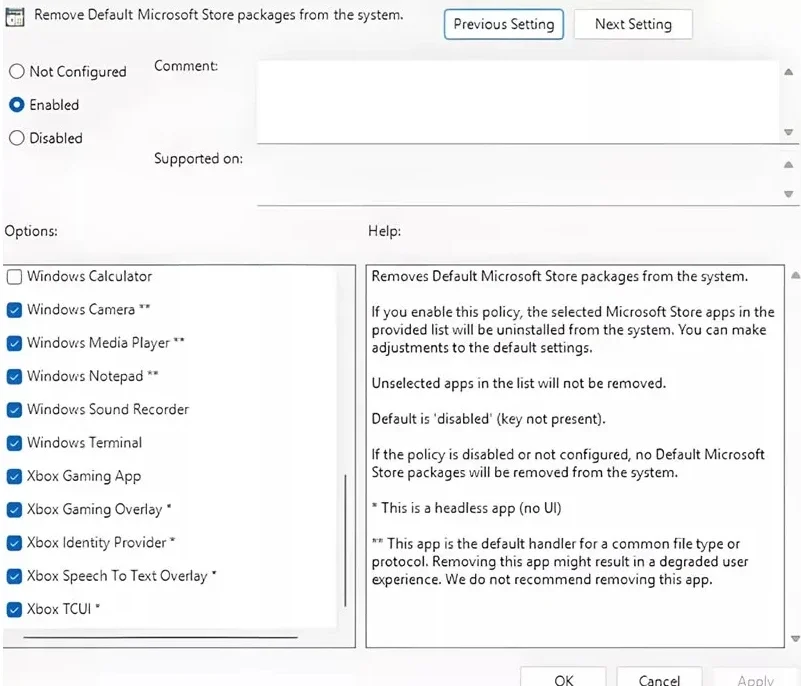Uncheck the Windows Sound Recorder checkbox
Screen dimensions: 801x686
[x=14, y=410]
